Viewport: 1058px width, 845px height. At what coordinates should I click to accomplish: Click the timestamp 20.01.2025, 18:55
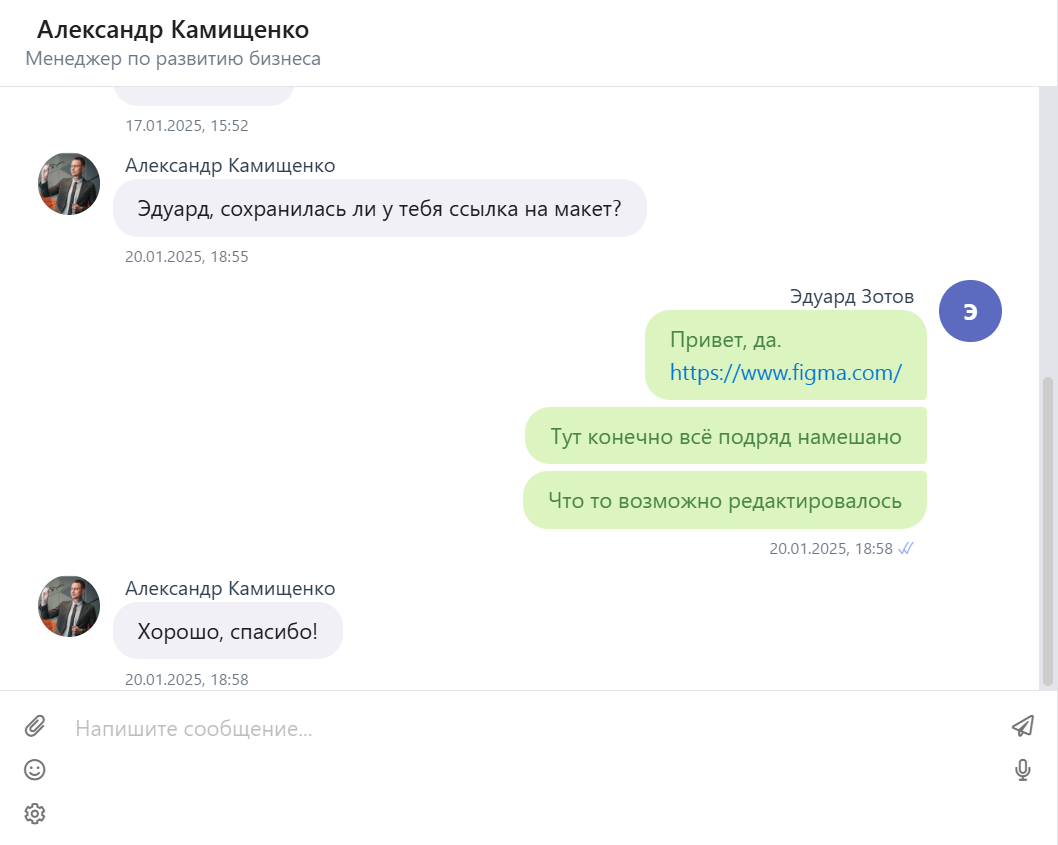(187, 256)
